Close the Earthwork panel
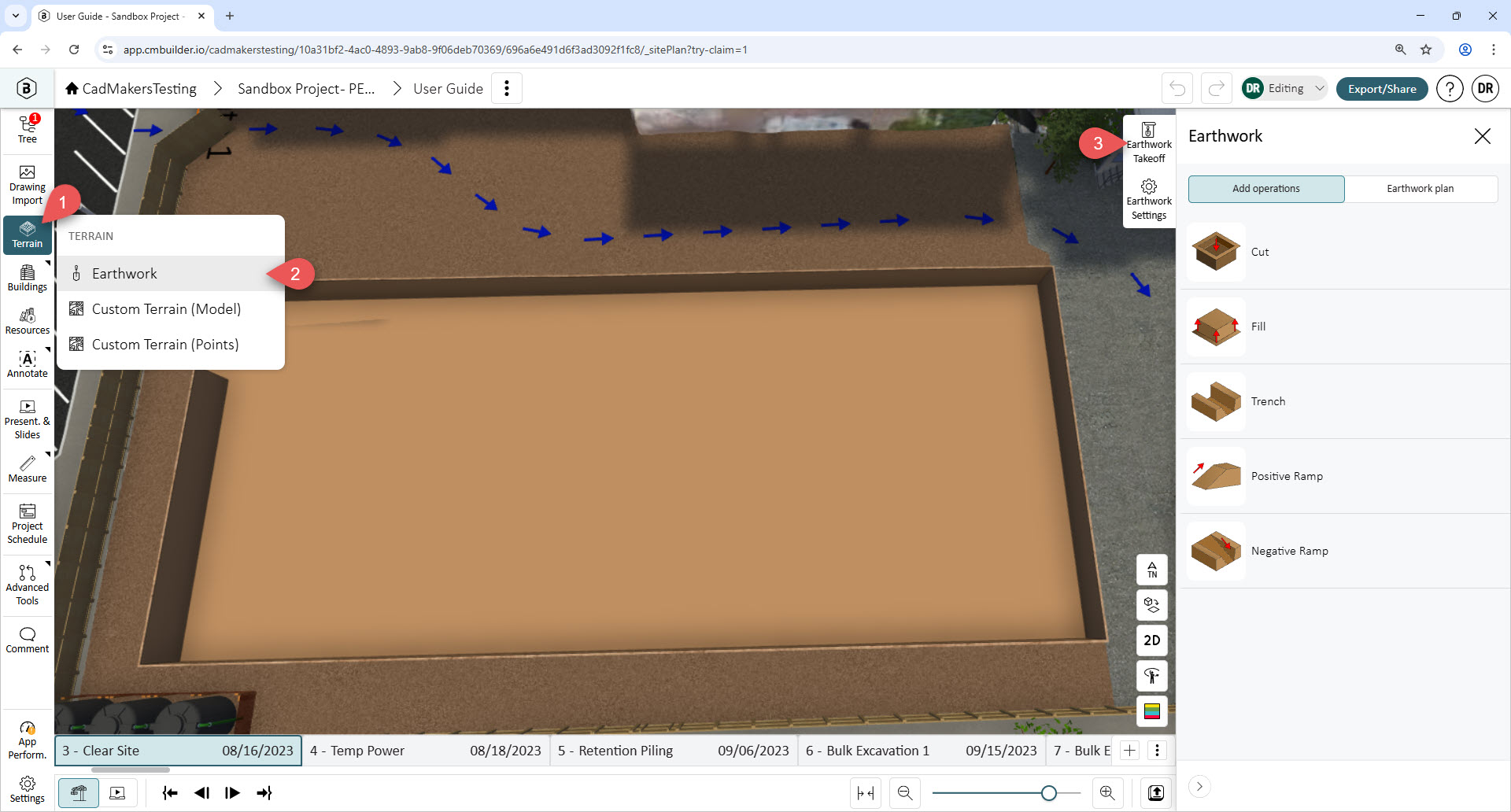The image size is (1511, 812). click(x=1483, y=136)
